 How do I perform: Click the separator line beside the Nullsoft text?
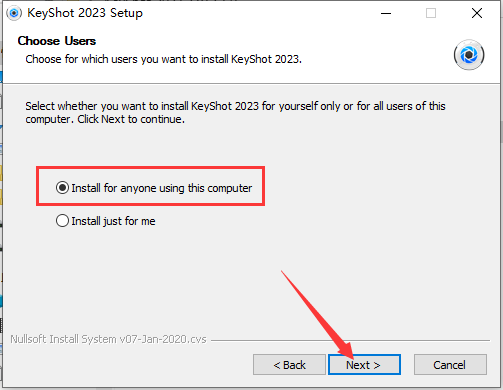coord(350,340)
